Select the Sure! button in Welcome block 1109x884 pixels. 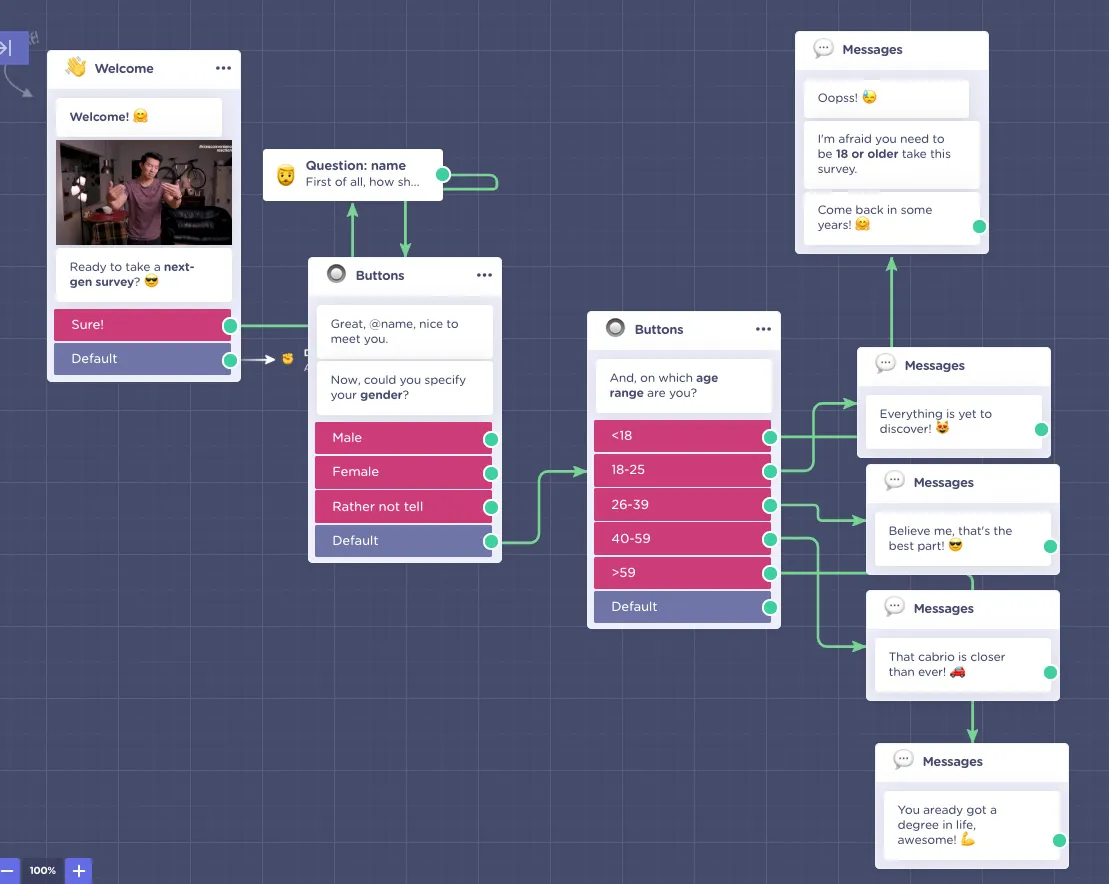click(141, 325)
